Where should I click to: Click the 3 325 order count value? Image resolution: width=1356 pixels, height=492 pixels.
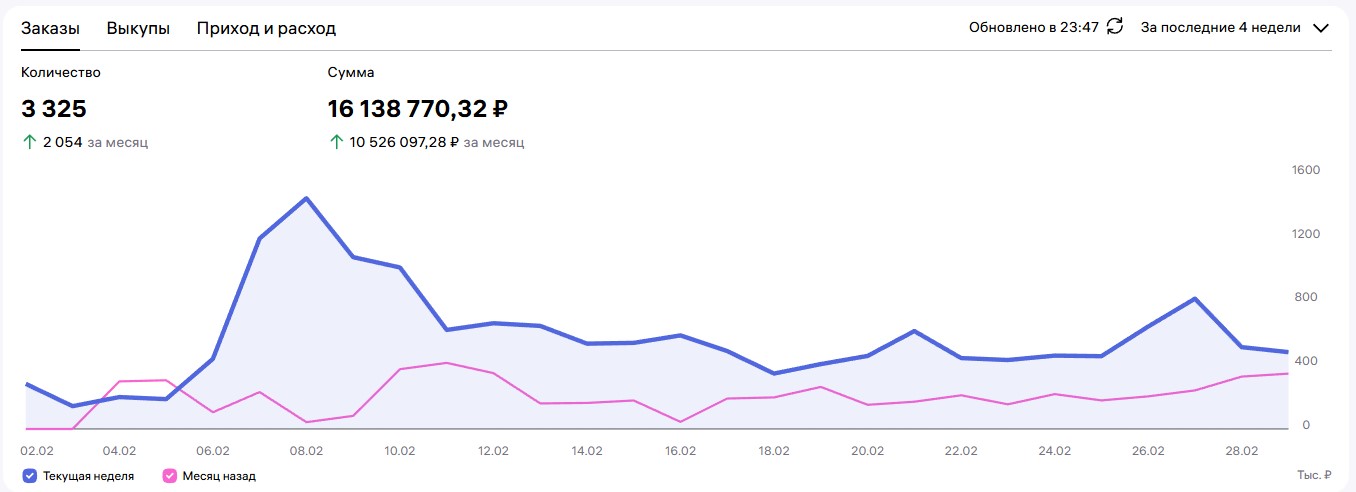click(54, 109)
